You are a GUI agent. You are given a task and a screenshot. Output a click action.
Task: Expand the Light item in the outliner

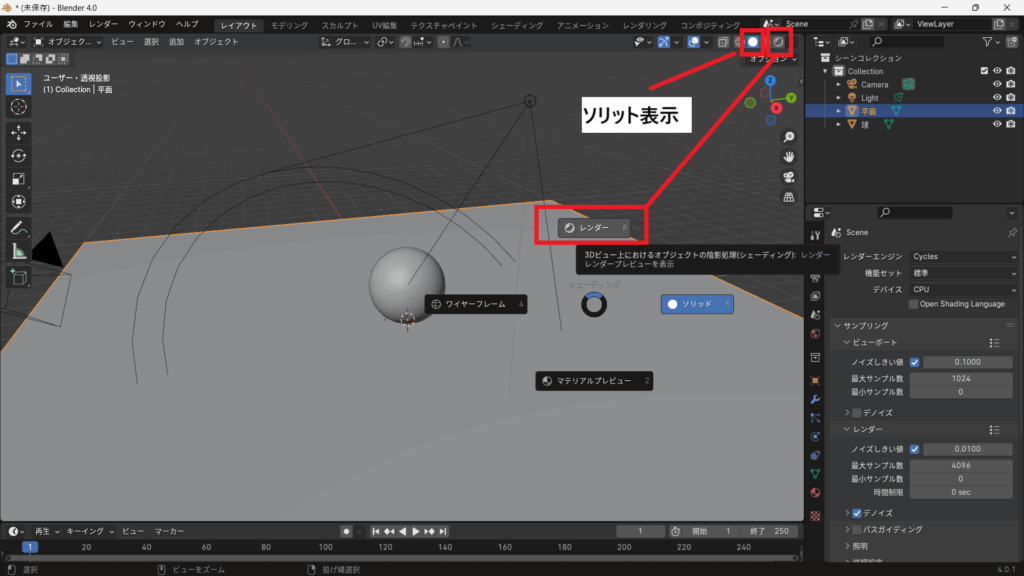tap(838, 98)
